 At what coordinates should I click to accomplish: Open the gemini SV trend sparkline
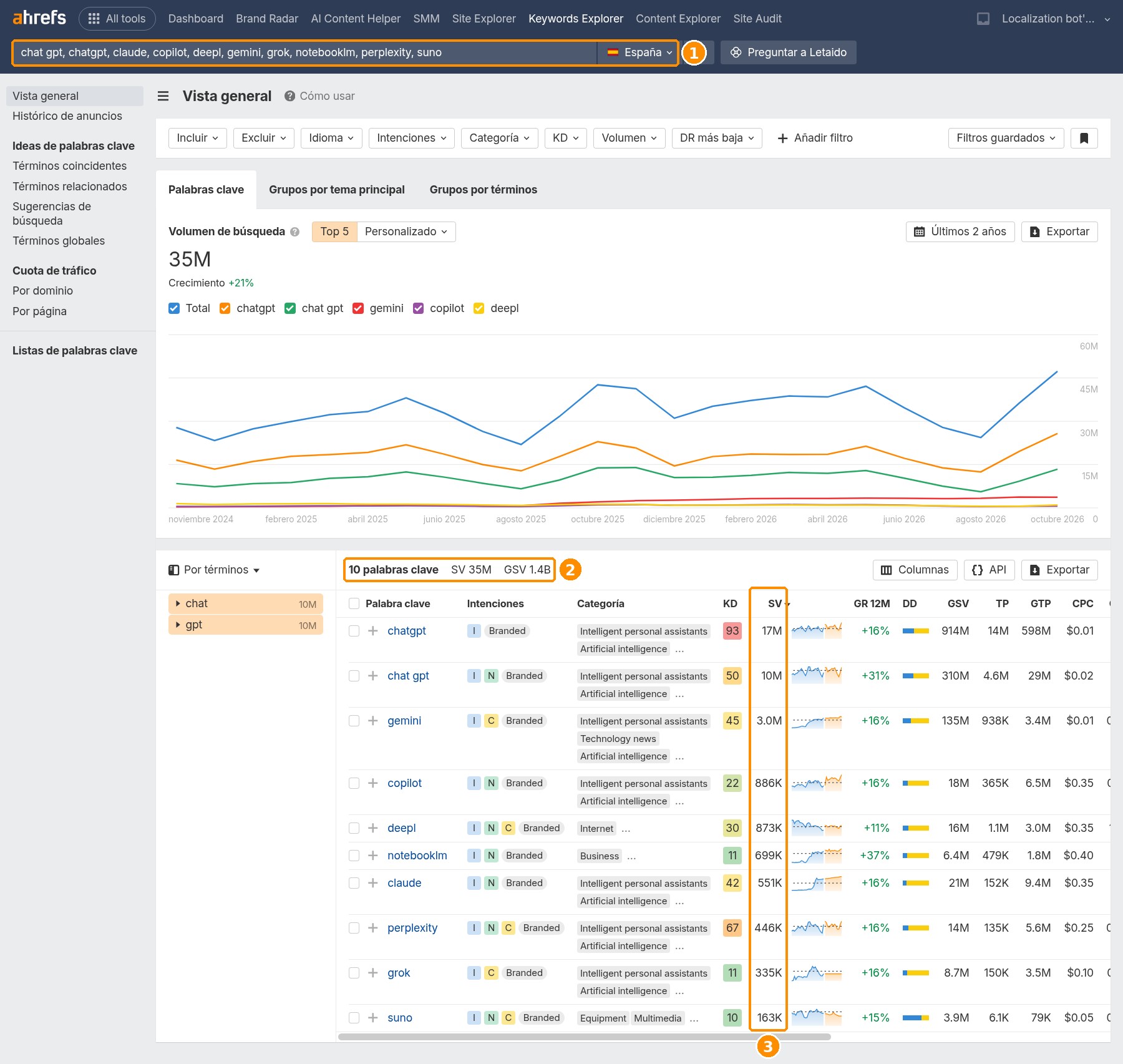(817, 721)
